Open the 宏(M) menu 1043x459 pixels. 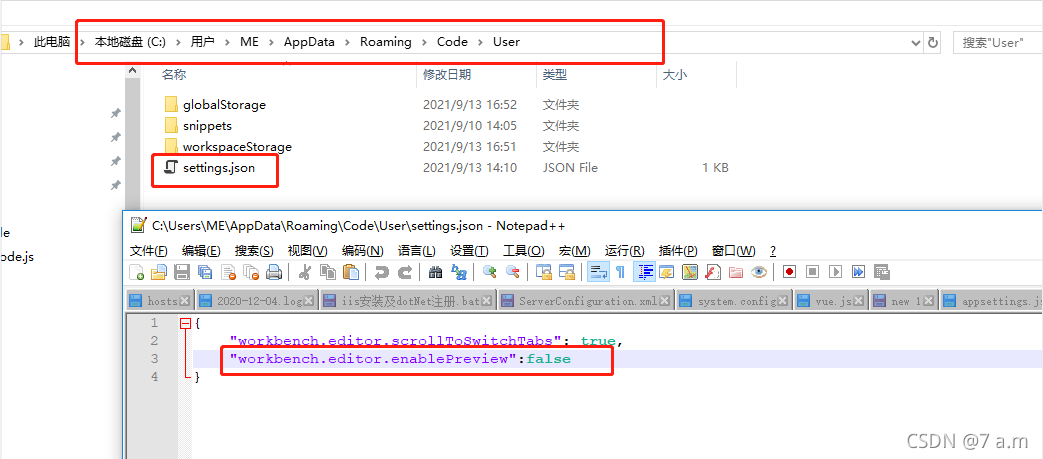coord(574,251)
